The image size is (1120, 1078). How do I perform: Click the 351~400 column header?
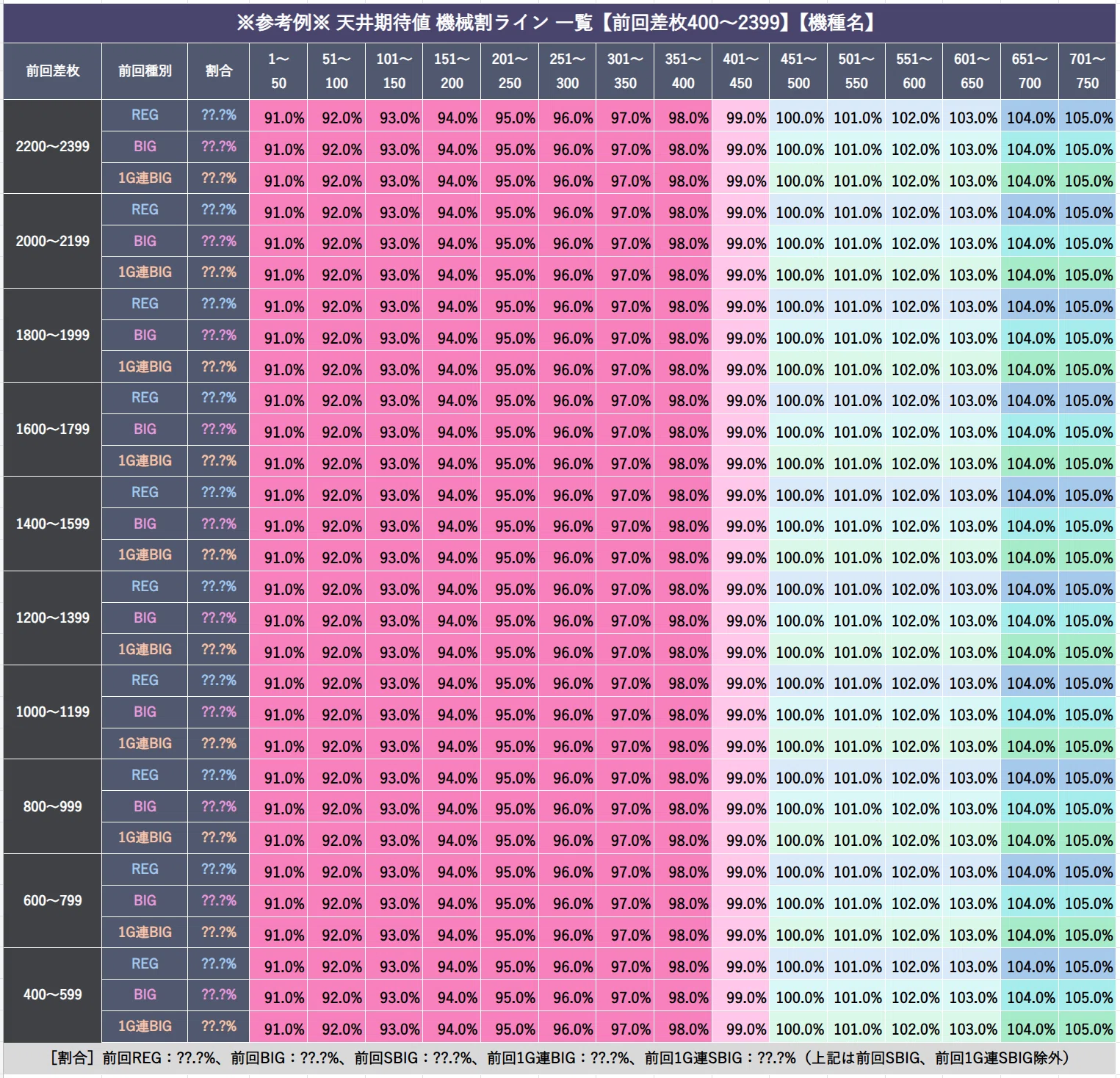[x=683, y=71]
